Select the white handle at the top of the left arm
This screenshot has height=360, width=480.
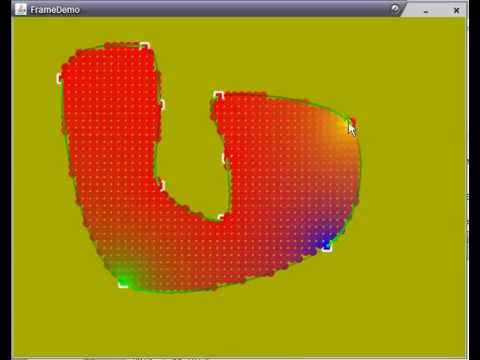(145, 46)
